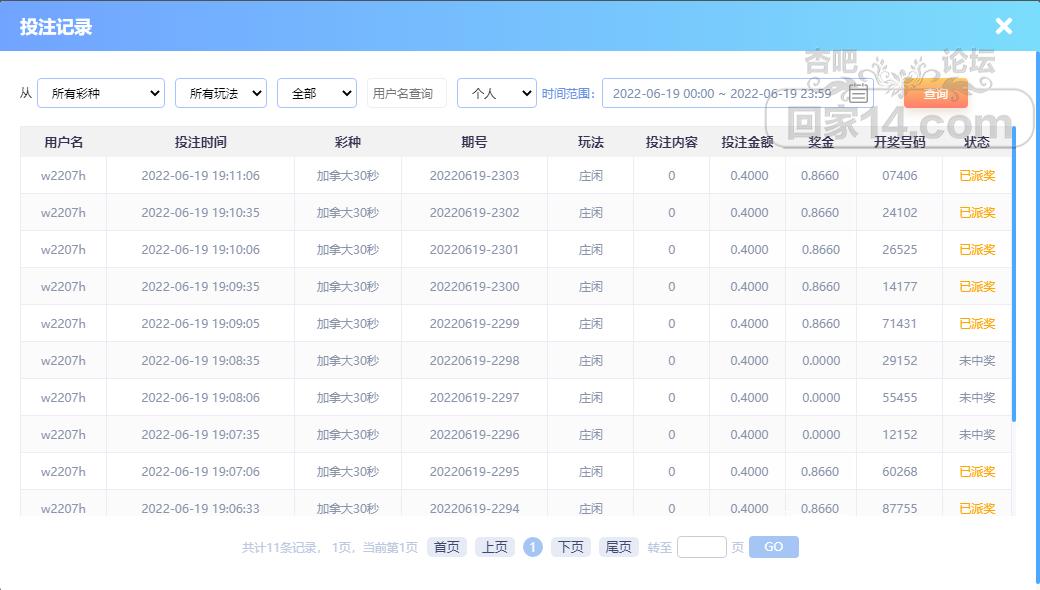The height and width of the screenshot is (590, 1040).
Task: Open the calendar icon in date range
Action: coord(858,94)
